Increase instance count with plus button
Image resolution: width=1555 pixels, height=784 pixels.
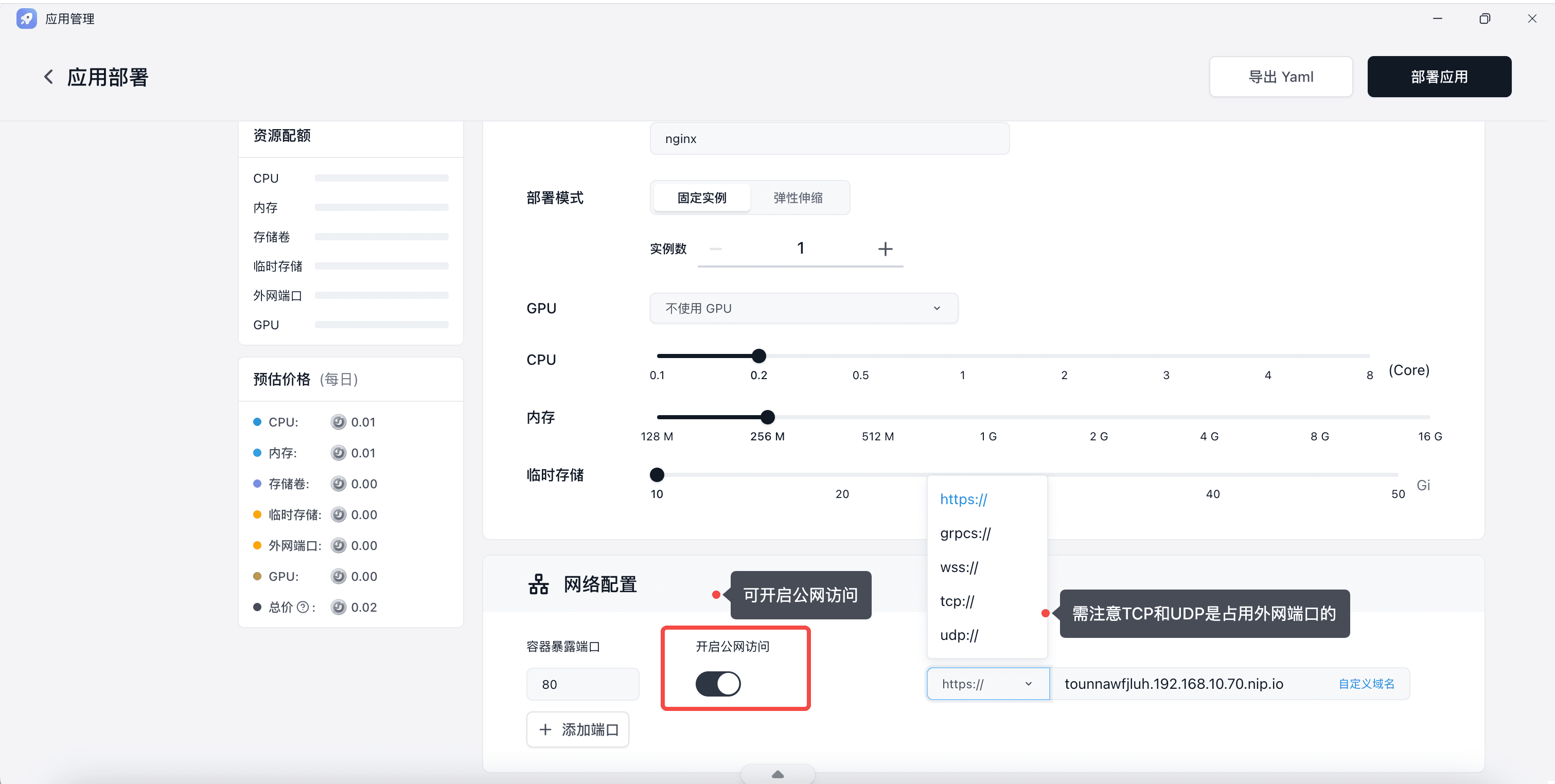(x=885, y=248)
